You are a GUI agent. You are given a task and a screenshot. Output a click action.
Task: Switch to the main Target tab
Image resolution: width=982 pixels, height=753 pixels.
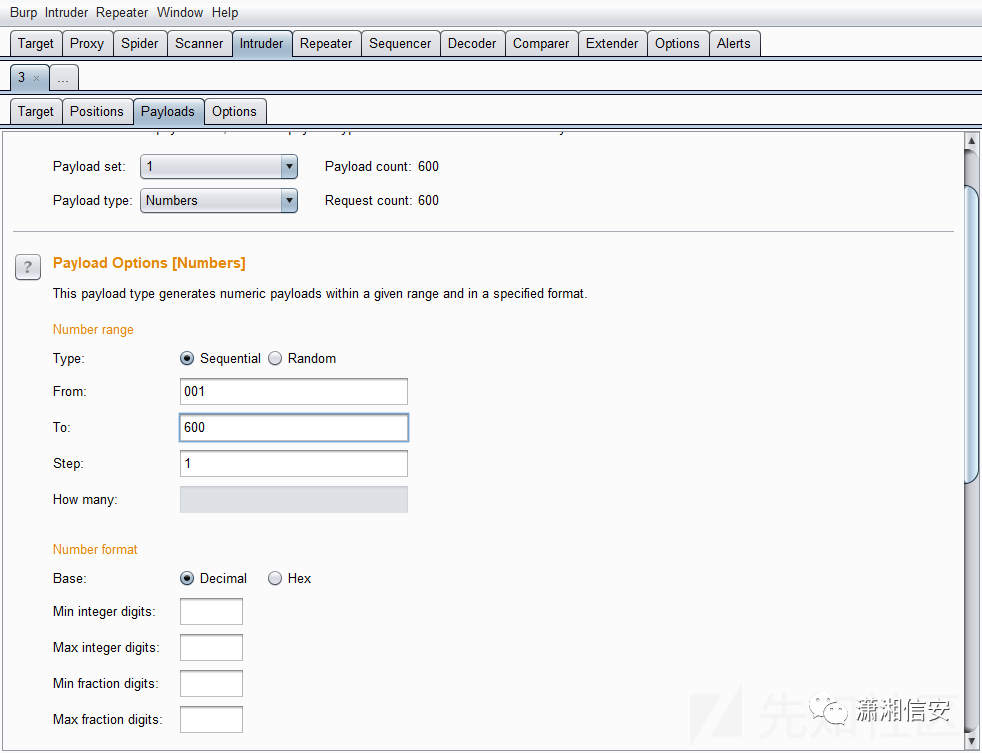(x=36, y=44)
